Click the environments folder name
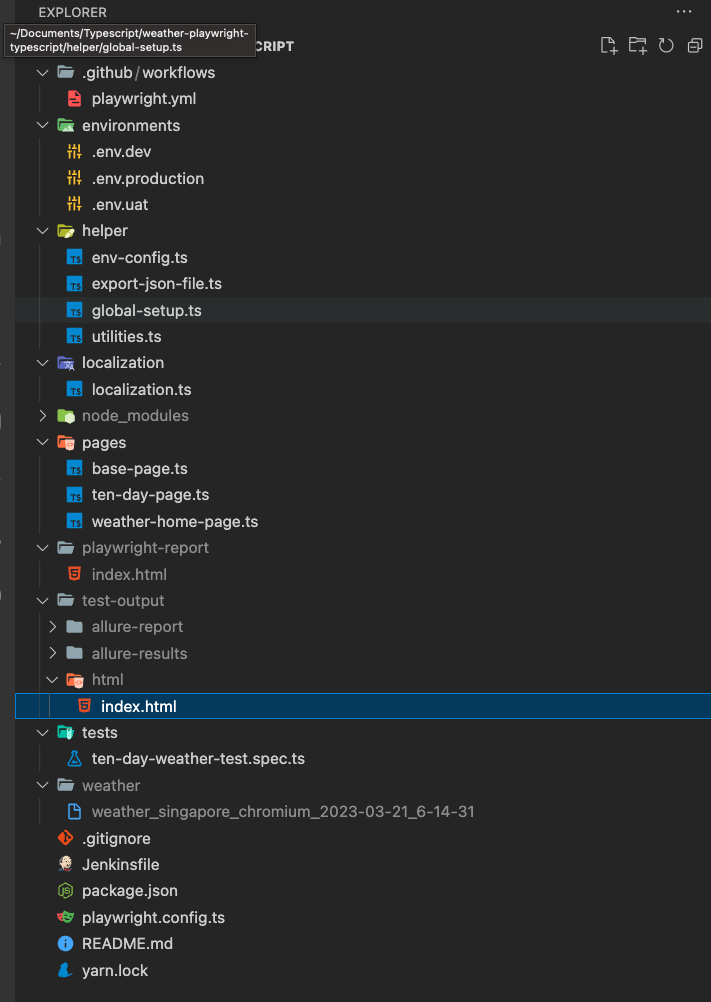The image size is (711, 1002). click(x=131, y=125)
